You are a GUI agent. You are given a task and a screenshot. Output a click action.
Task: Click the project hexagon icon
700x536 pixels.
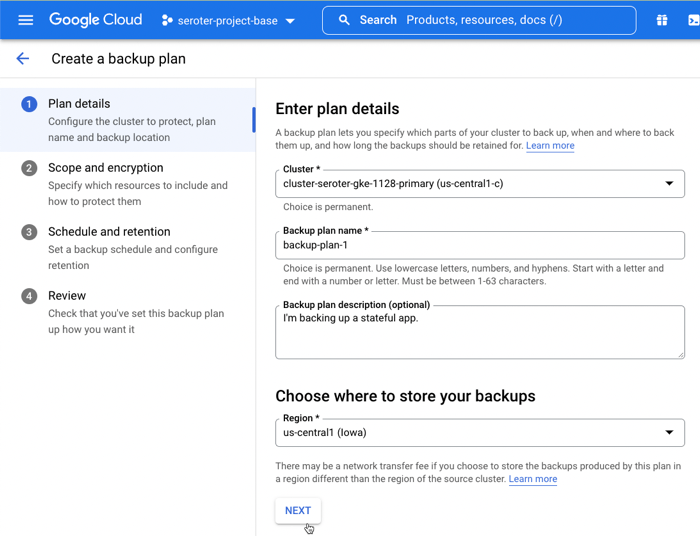[167, 21]
